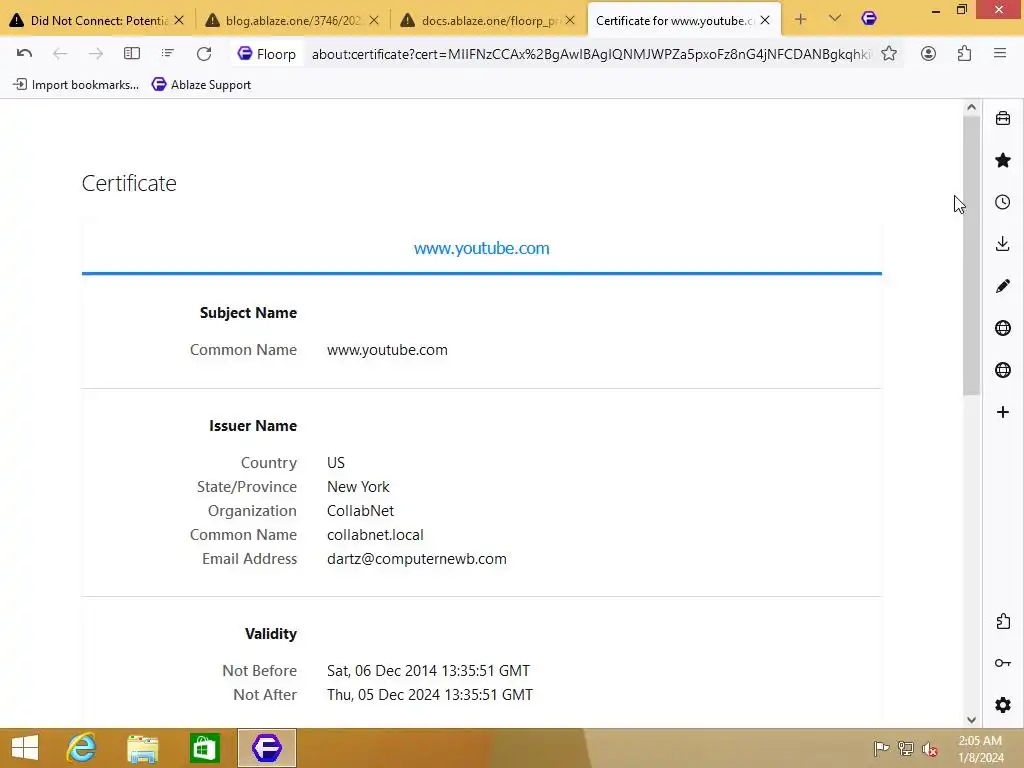Open passwords key icon in sidebar
The image size is (1024, 768).
coord(1003,663)
